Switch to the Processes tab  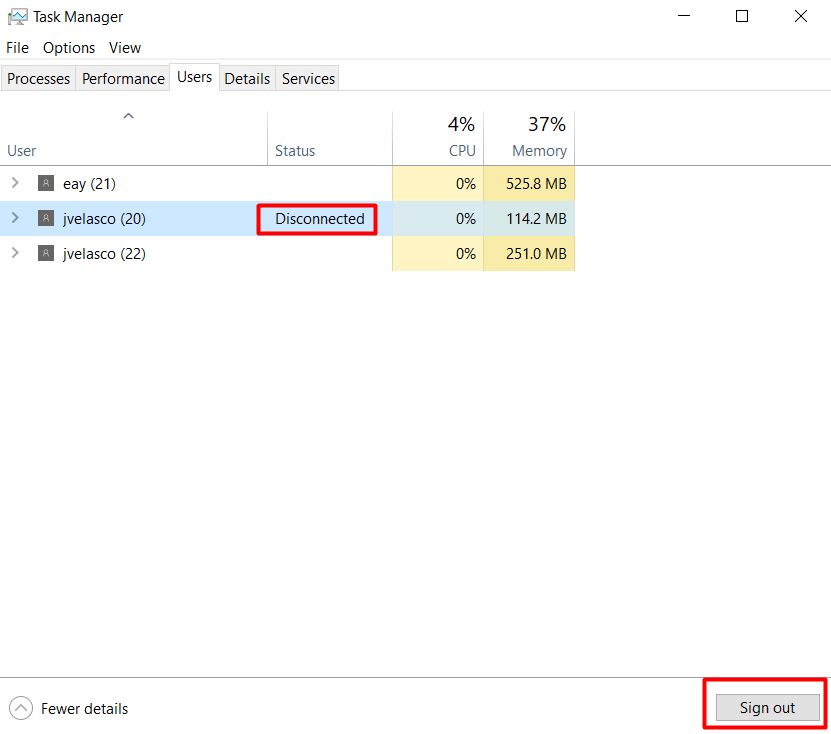(38, 78)
